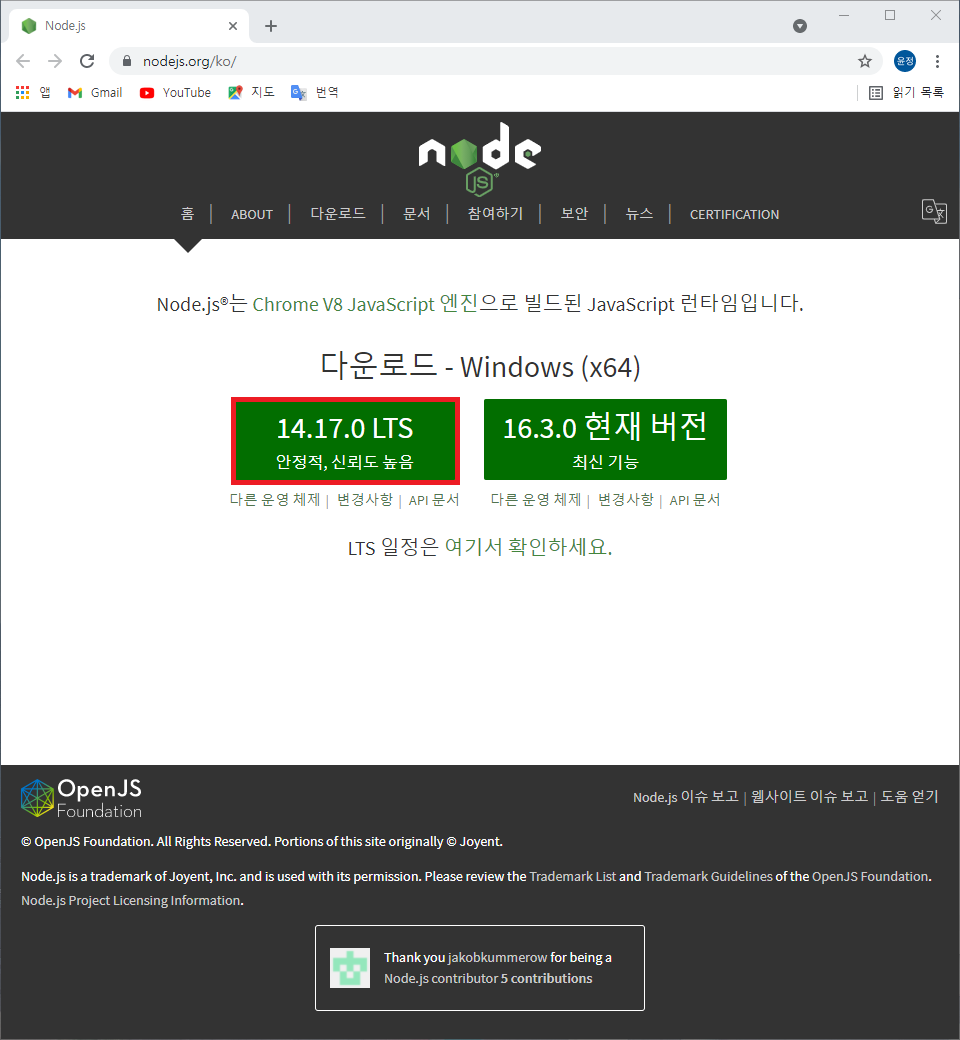Maximize the Chrome window
Screen dimensions: 960x1040
890,15
